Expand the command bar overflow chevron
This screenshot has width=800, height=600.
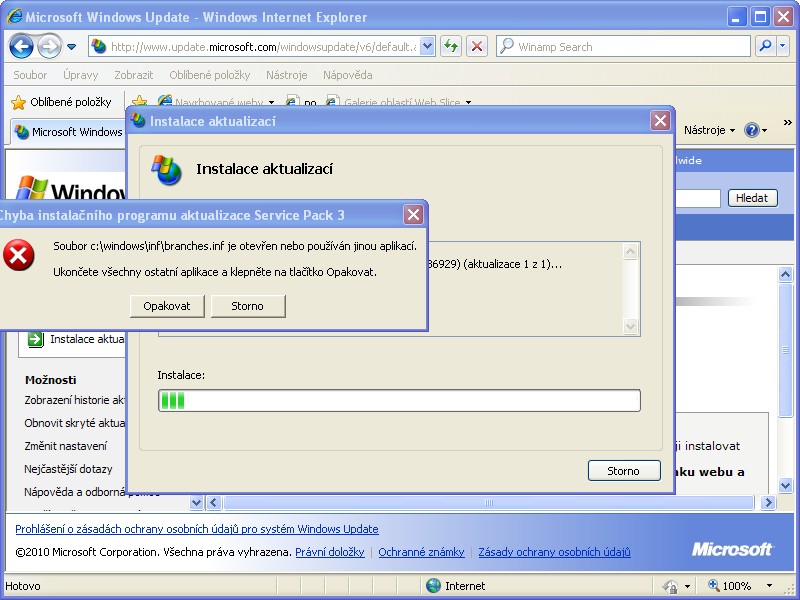click(x=788, y=122)
